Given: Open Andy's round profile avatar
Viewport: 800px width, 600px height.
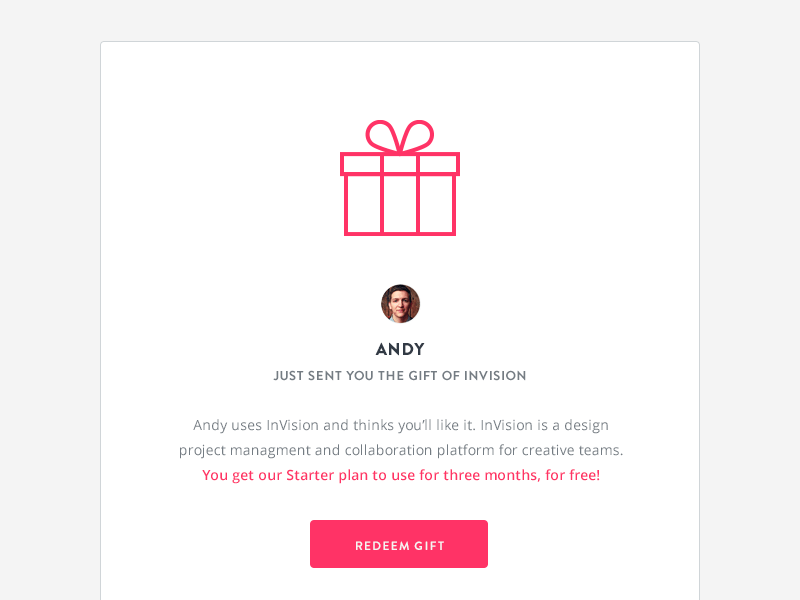Looking at the screenshot, I should [400, 304].
